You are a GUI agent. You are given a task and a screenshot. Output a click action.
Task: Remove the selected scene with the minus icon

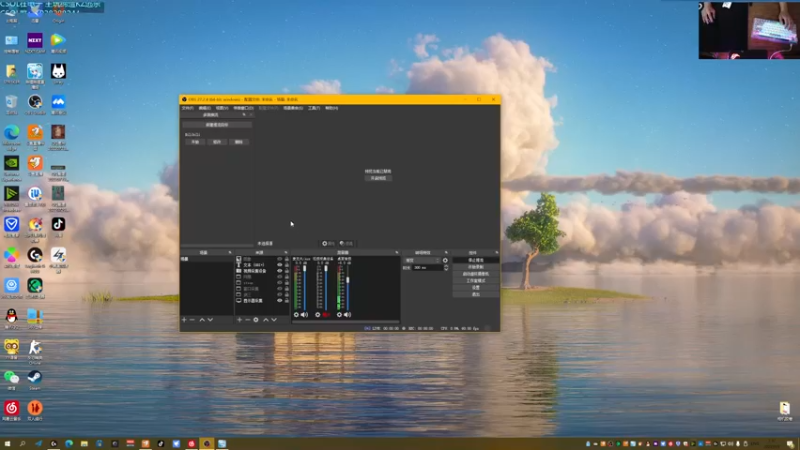pyautogui.click(x=192, y=320)
